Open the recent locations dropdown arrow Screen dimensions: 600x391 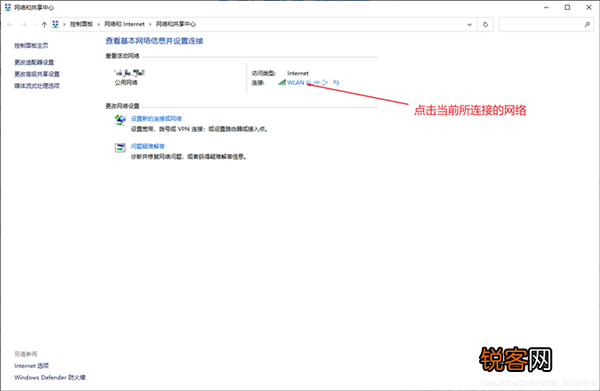34,24
